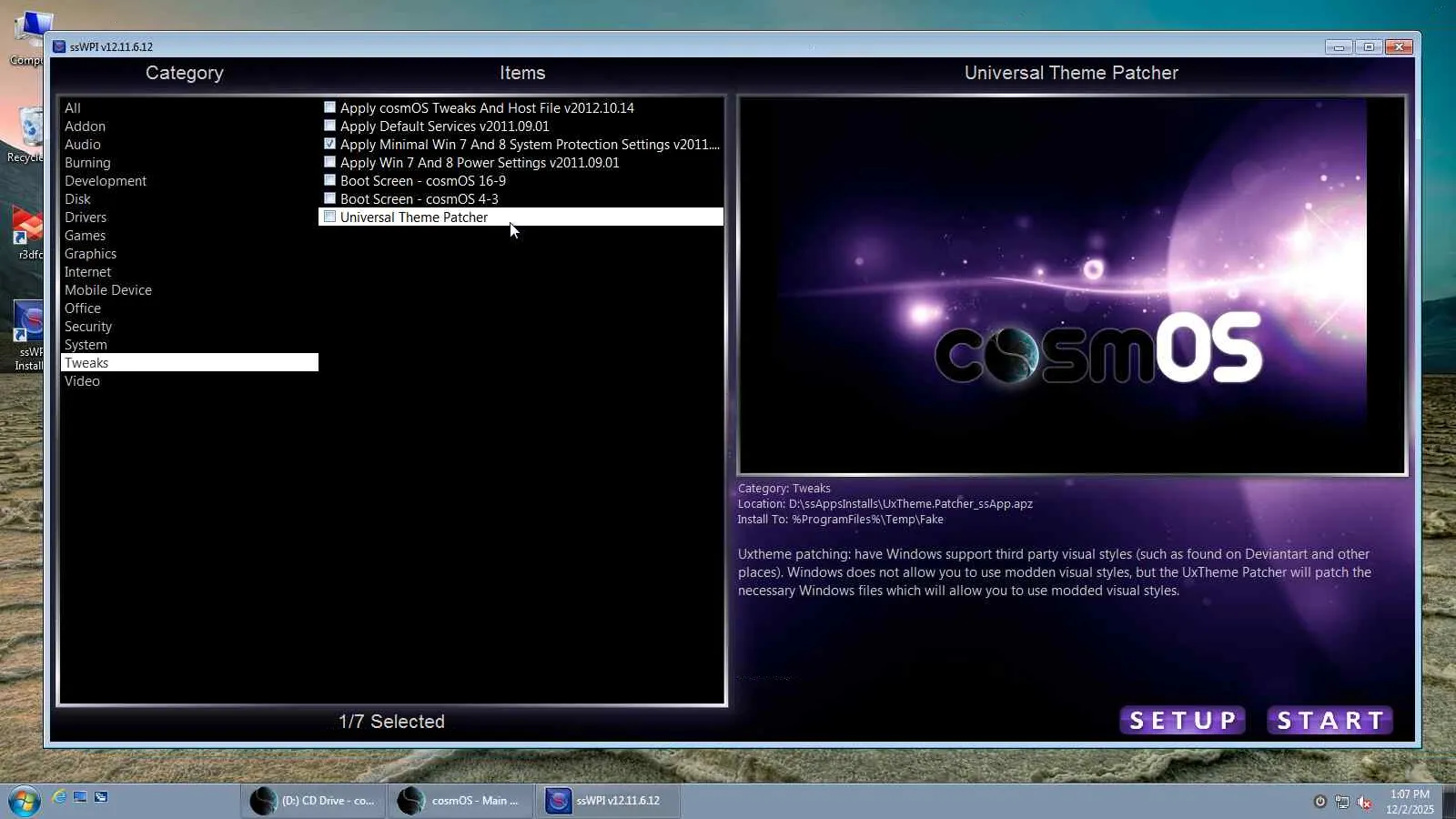Select the Tweaks category
This screenshot has width=1456, height=819.
[x=189, y=363]
